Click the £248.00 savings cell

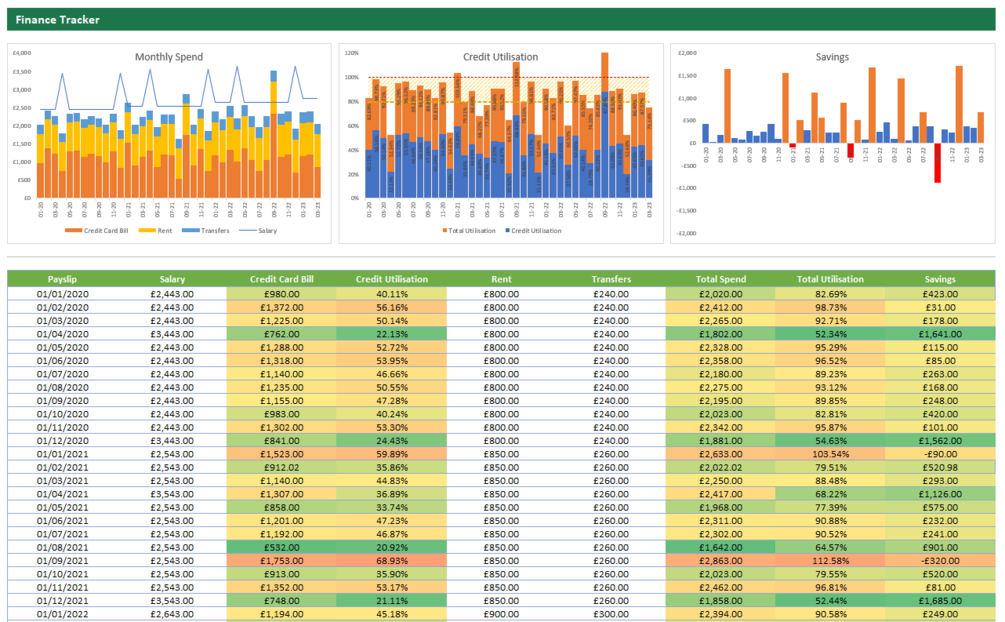(x=940, y=401)
